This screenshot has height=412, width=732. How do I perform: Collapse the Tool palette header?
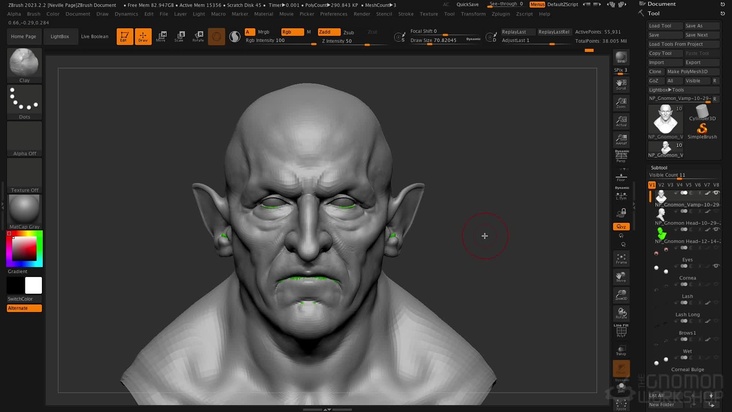click(654, 14)
